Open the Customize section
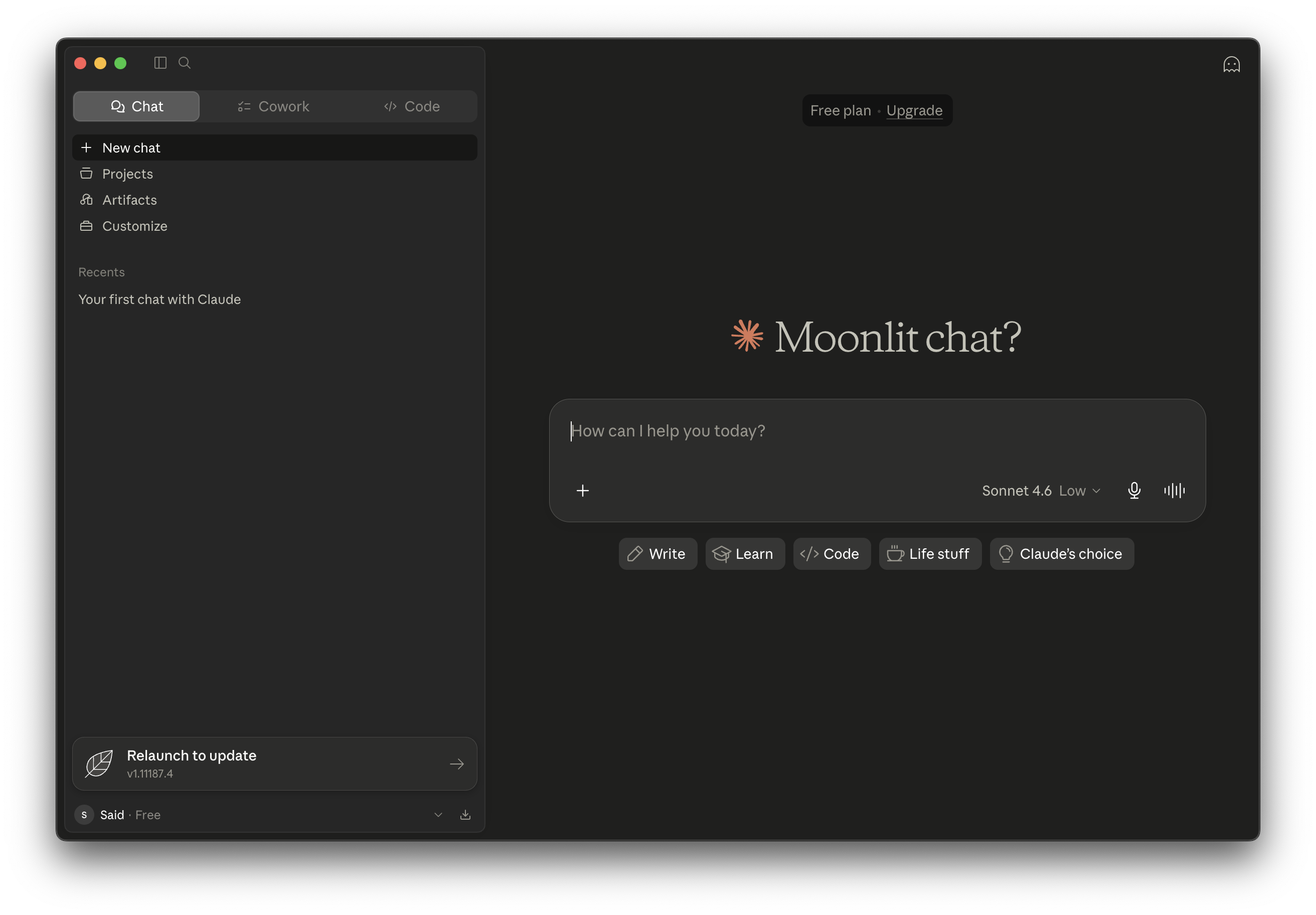 pos(274,226)
